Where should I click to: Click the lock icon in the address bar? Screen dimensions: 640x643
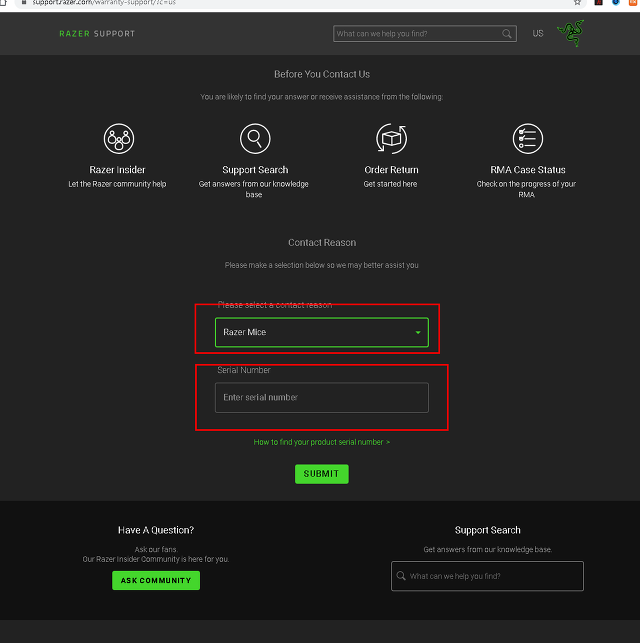point(24,2)
